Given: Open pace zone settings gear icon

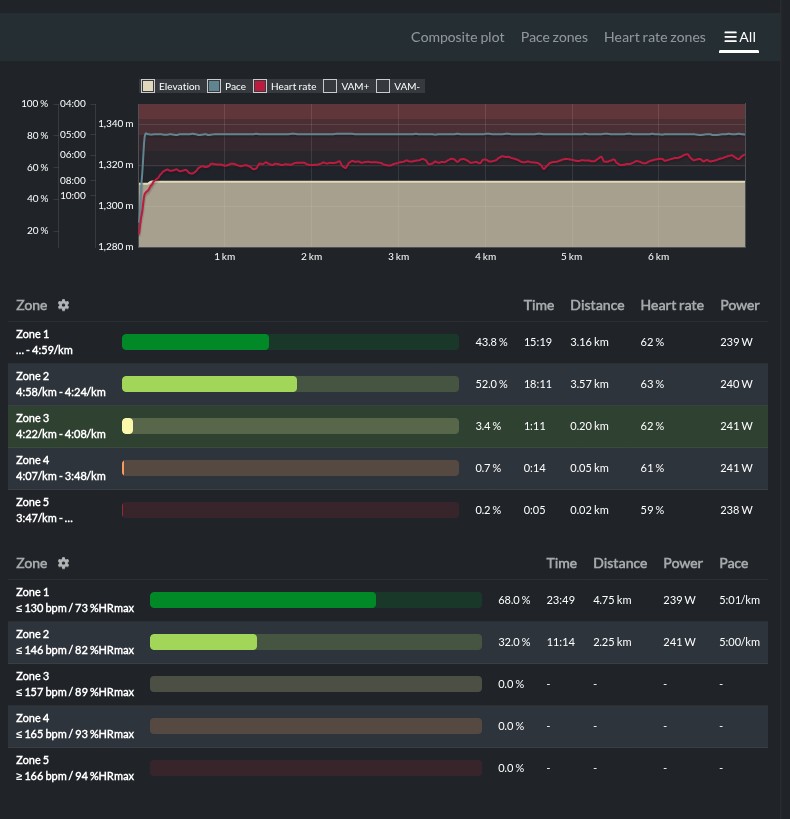Looking at the screenshot, I should click(63, 305).
